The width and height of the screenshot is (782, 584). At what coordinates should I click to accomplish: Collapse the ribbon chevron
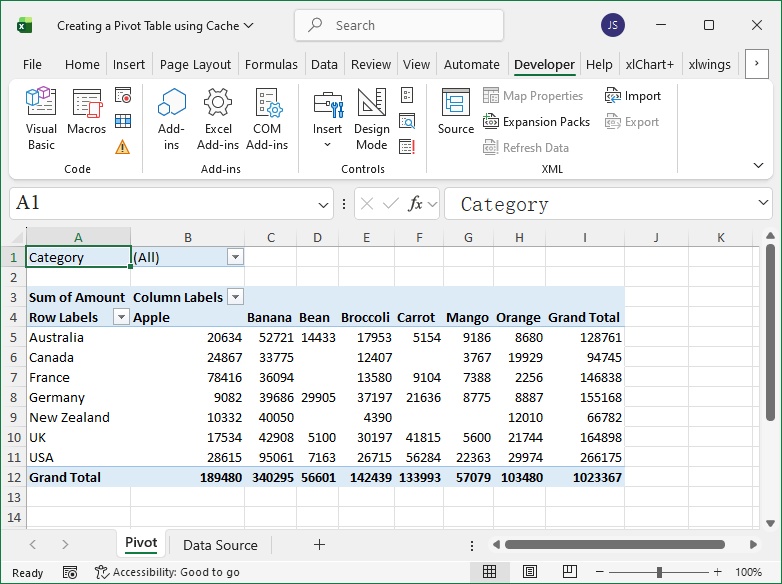[x=758, y=166]
